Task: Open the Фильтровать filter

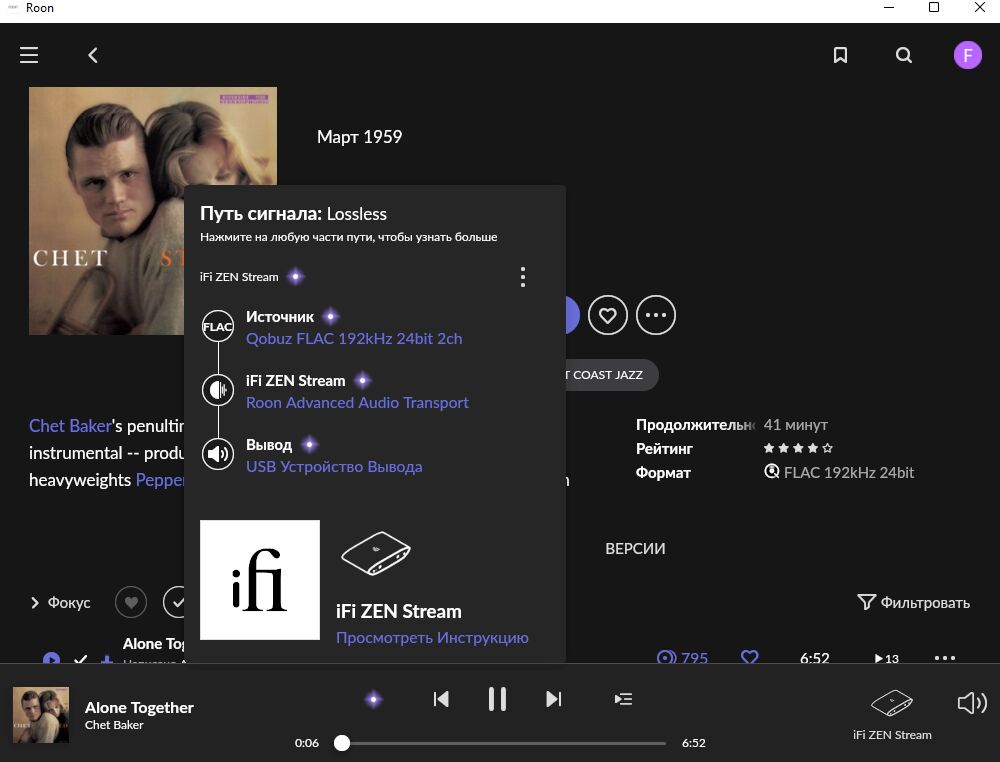Action: 914,603
